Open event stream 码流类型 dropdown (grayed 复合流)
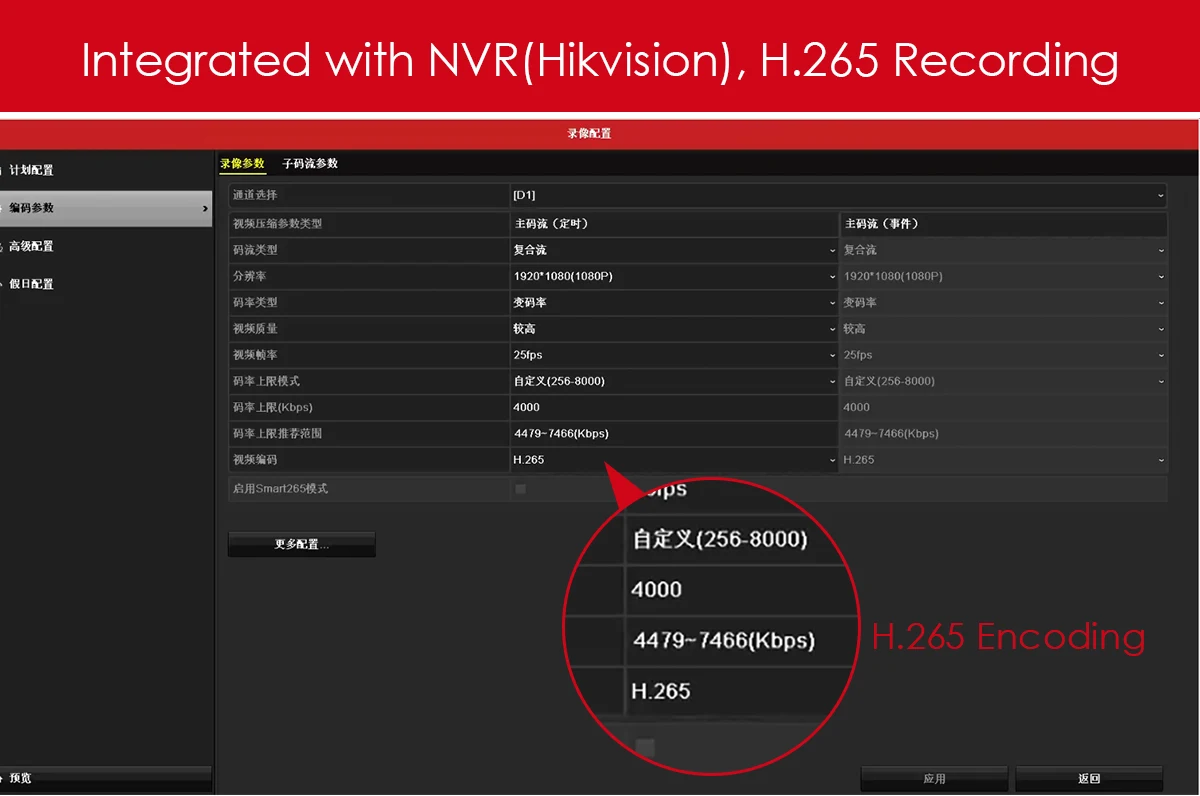1200x796 pixels. click(x=1004, y=250)
